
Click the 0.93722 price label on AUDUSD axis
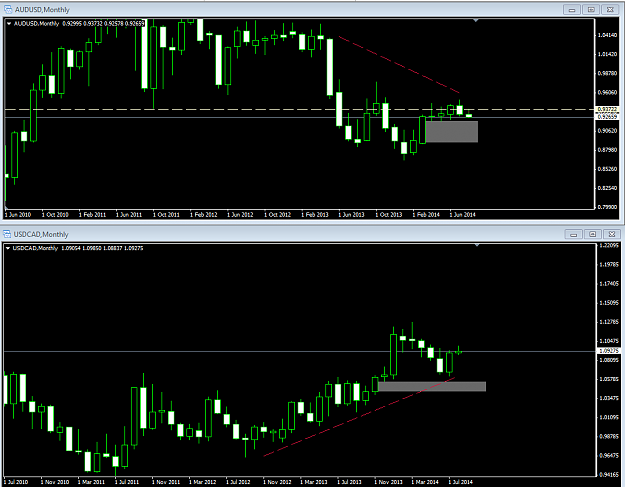click(x=607, y=109)
